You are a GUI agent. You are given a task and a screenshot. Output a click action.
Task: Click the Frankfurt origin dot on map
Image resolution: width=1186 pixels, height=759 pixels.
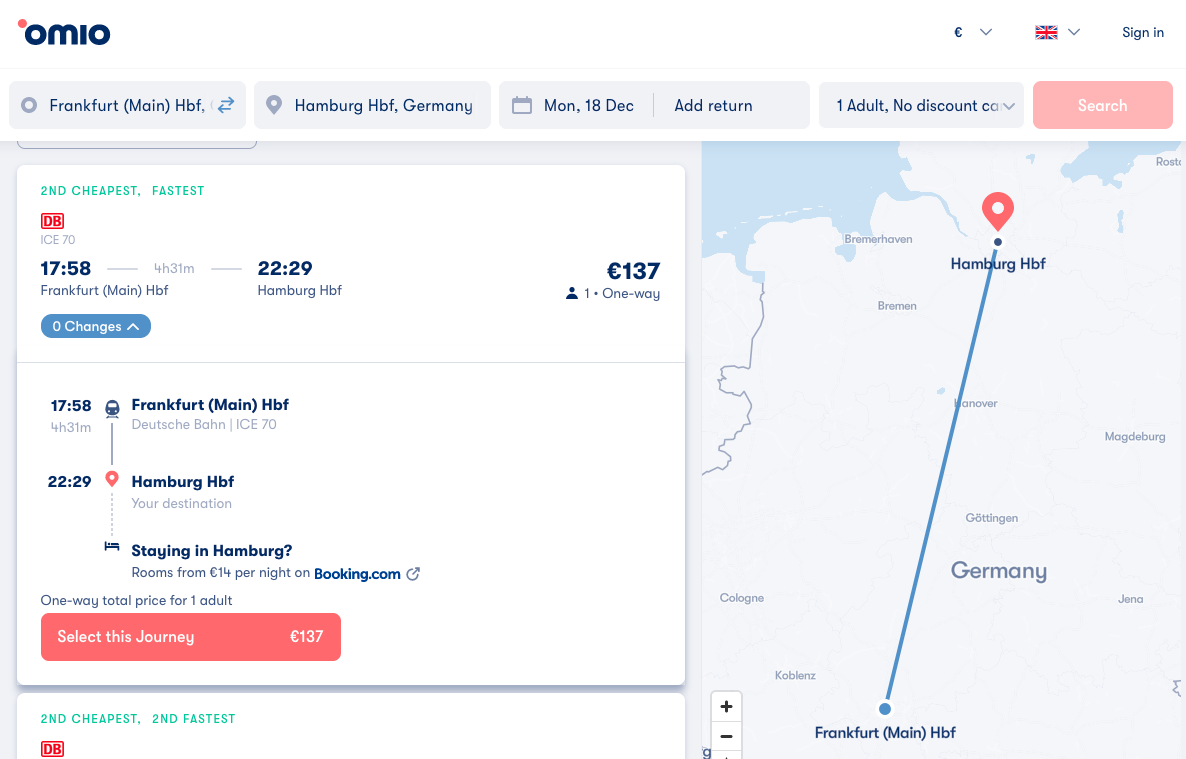[x=884, y=709]
